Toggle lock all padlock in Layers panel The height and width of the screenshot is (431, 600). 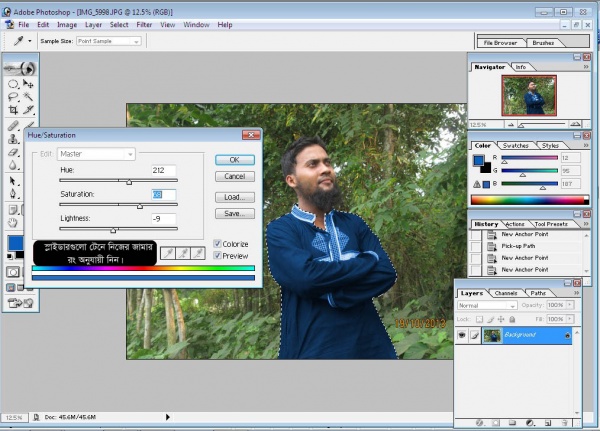[x=512, y=319]
